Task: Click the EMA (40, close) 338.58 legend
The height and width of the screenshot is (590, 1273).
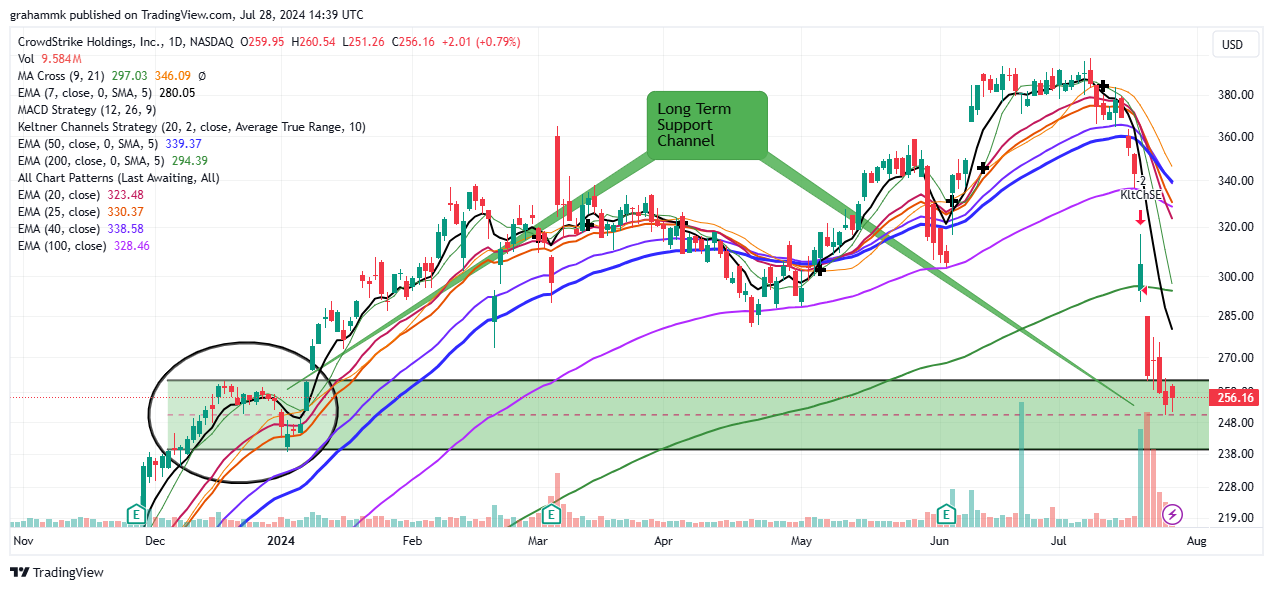Action: pyautogui.click(x=81, y=229)
